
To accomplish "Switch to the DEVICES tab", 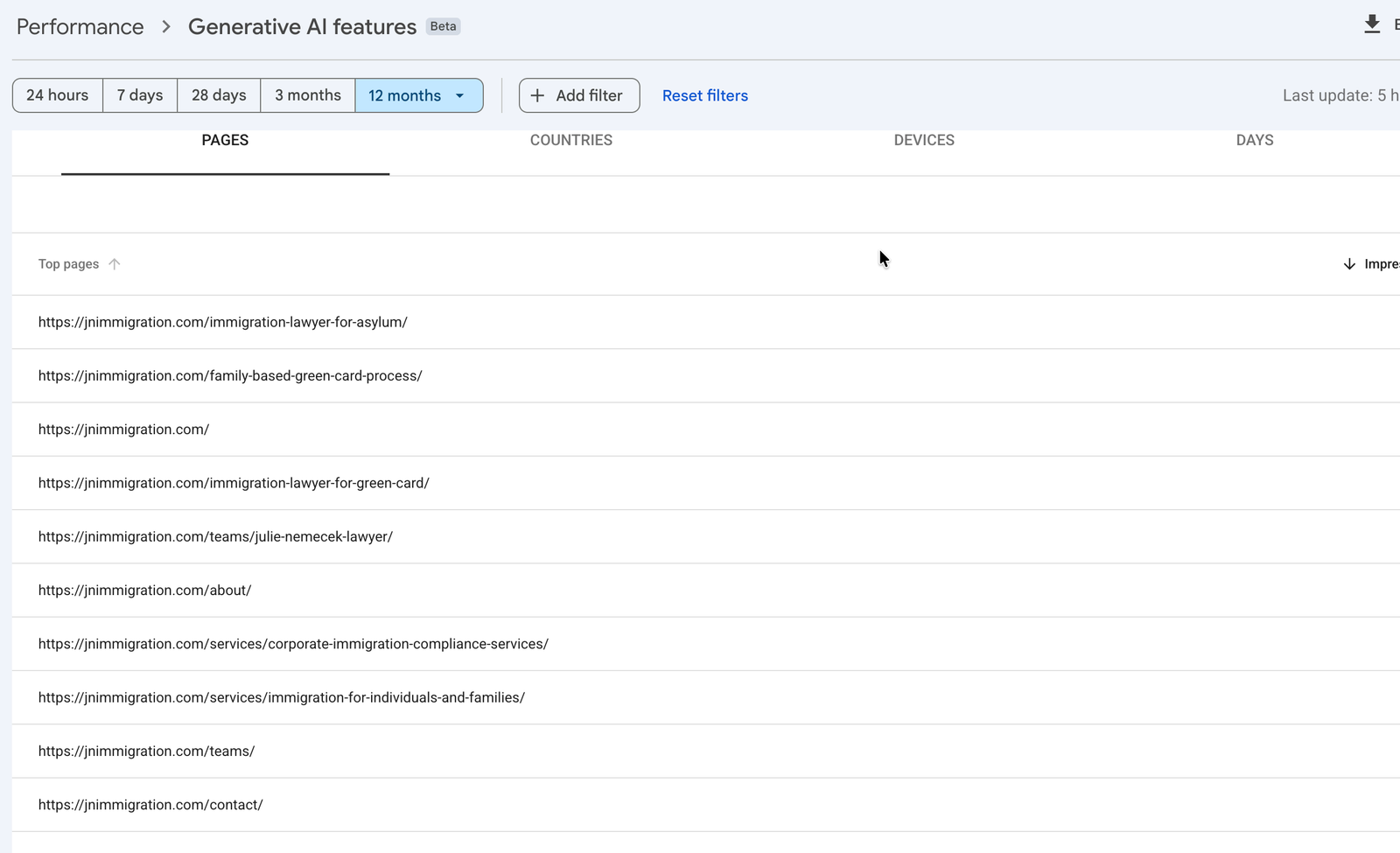I will (x=924, y=141).
